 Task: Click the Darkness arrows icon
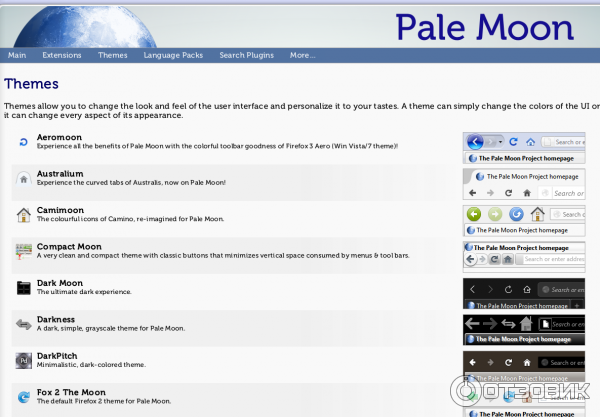23,324
